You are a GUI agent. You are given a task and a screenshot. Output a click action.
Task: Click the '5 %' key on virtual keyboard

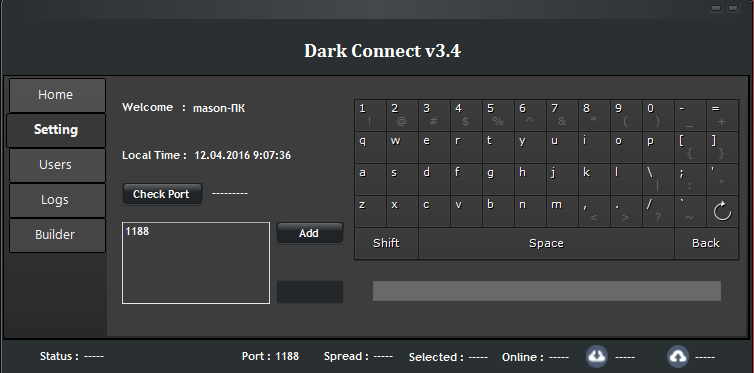pos(498,115)
